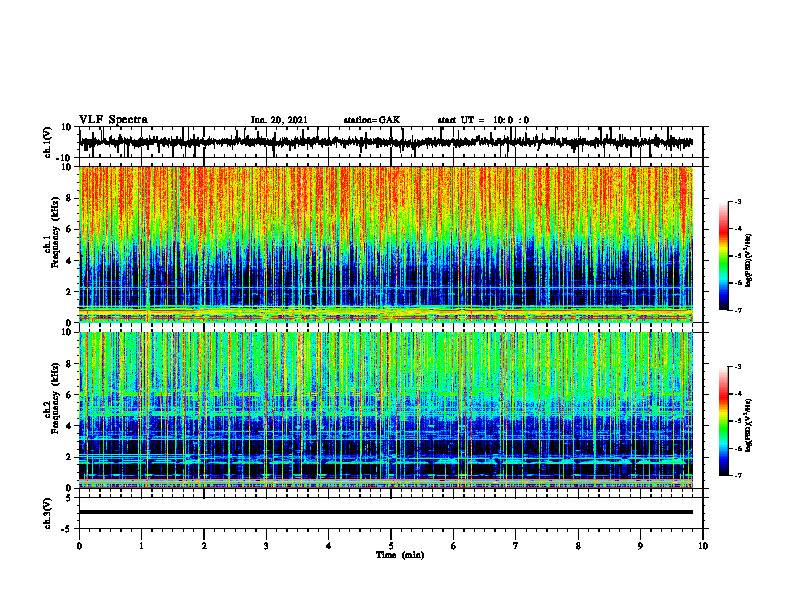Click the "8" kHz tick on ch.1 frequency axis
The width and height of the screenshot is (792, 612).
pyautogui.click(x=69, y=198)
